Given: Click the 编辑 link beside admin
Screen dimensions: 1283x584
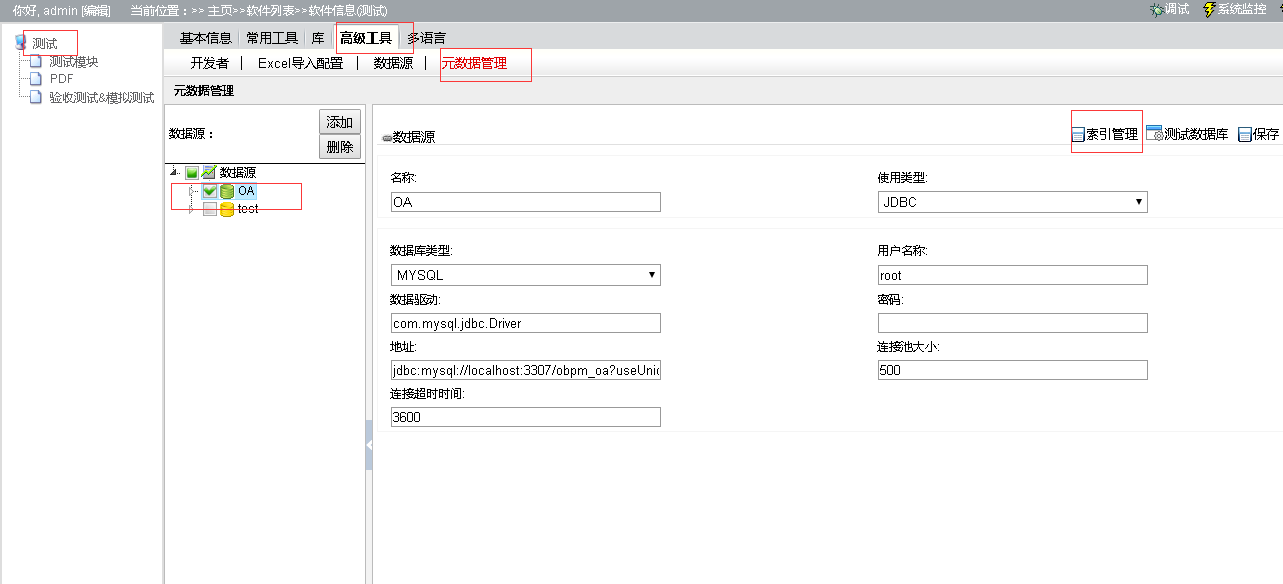Looking at the screenshot, I should pyautogui.click(x=96, y=10).
